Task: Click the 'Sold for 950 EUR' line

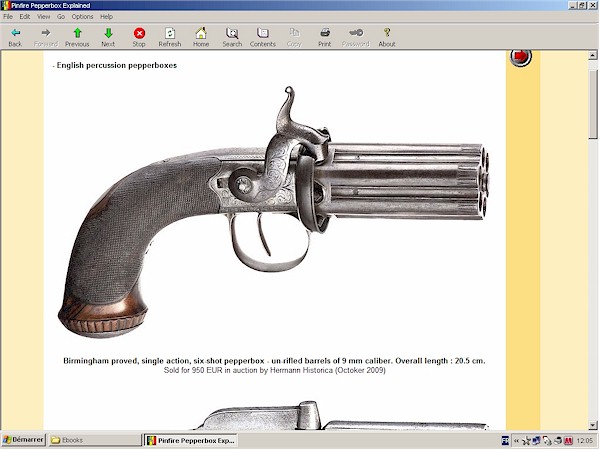Action: coord(274,370)
